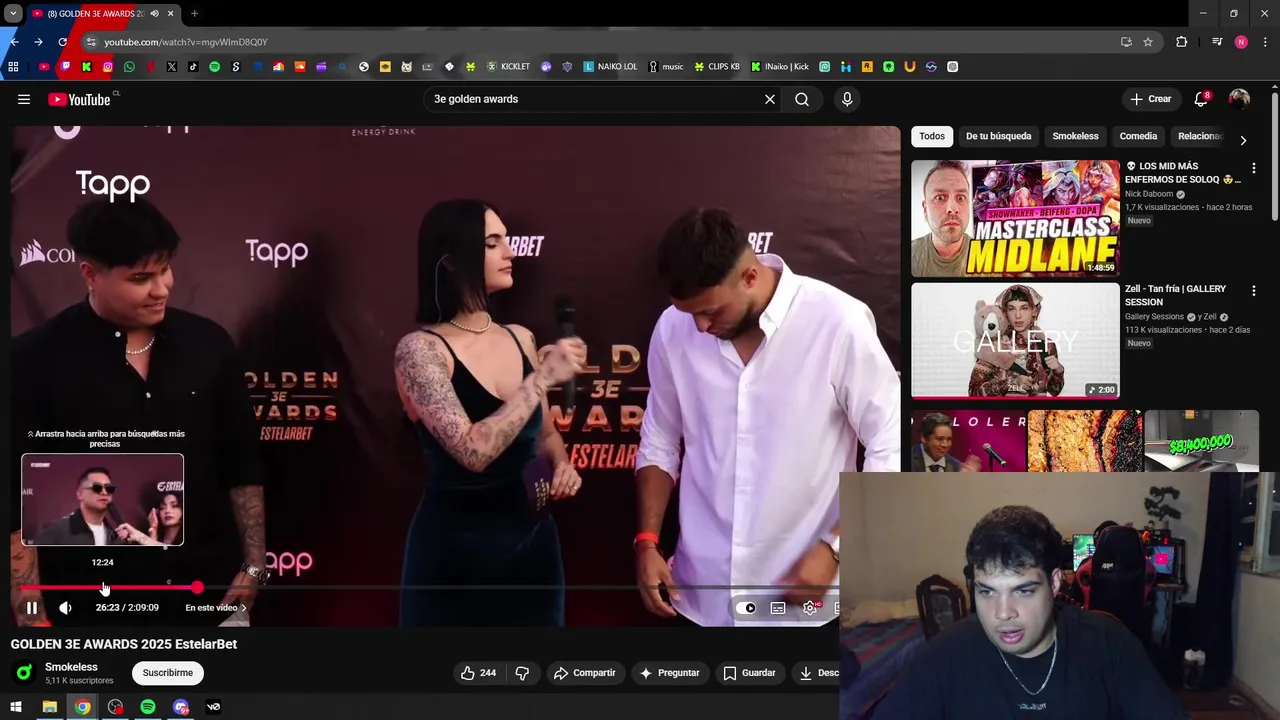Save the video with Guardar
This screenshot has height=720, width=1280.
coord(750,673)
